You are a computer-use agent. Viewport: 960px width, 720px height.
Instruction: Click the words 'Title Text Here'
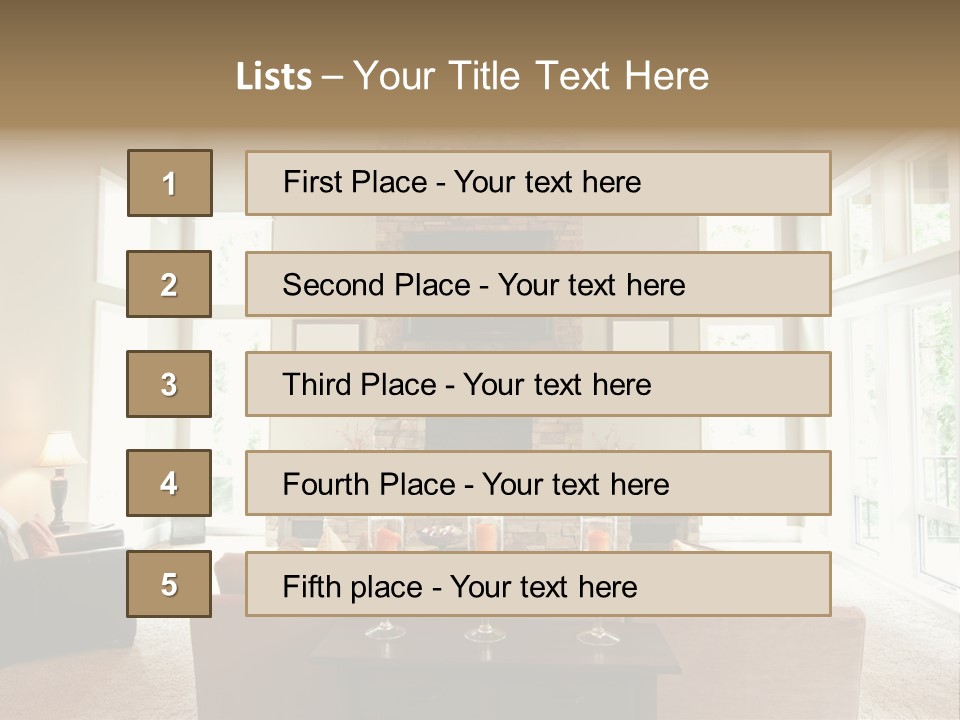pyautogui.click(x=579, y=76)
